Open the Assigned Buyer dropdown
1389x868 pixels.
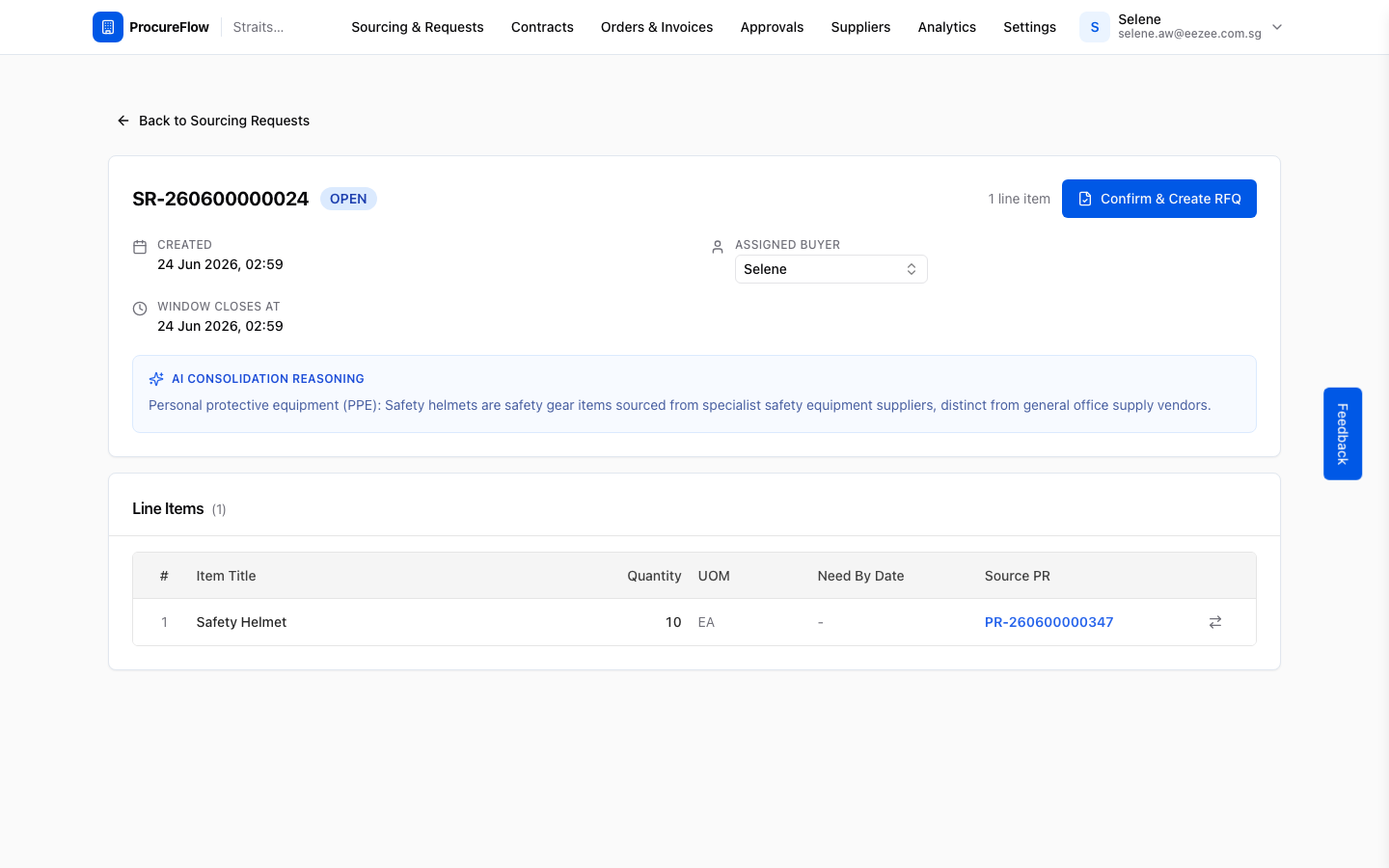pos(831,269)
